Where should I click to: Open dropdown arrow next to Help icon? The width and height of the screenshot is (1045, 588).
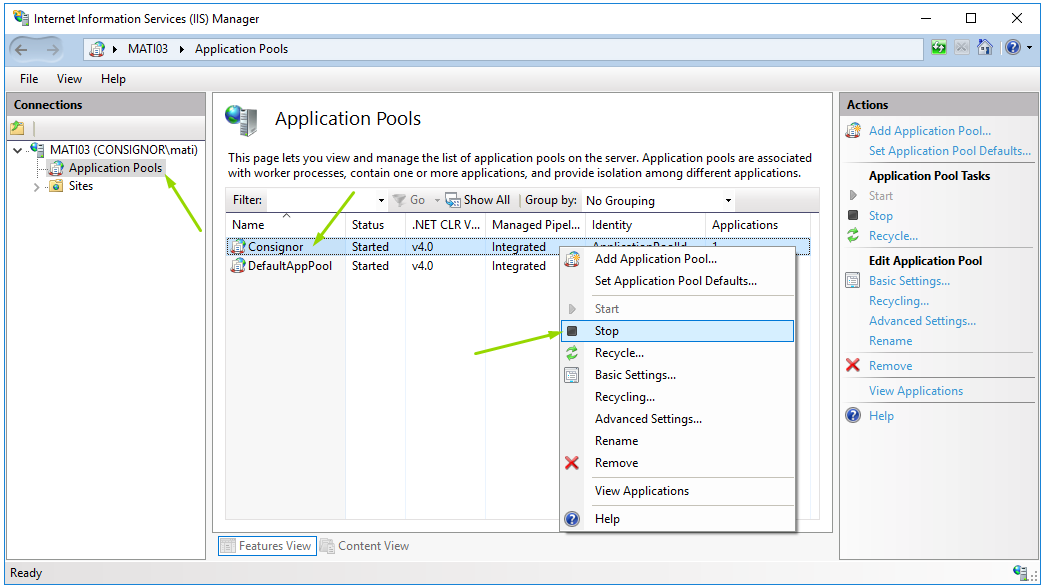pos(1030,48)
